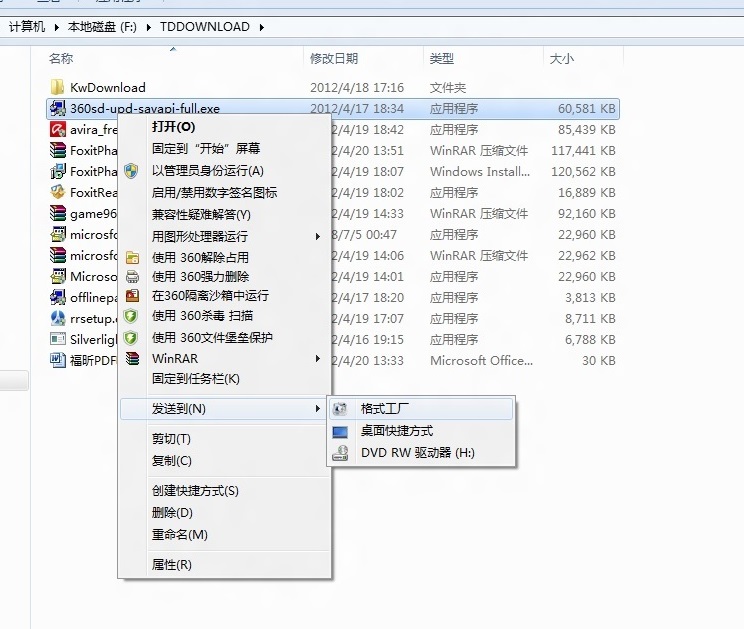This screenshot has height=629, width=744.
Task: Expand the WinRAR submenu arrow
Action: tap(318, 358)
